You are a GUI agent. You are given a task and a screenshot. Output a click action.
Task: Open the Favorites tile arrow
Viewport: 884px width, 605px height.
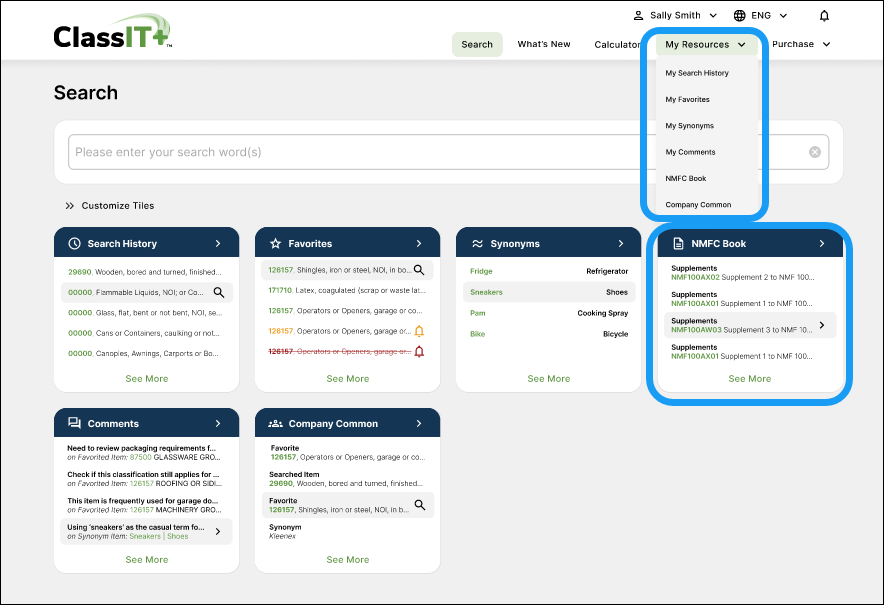419,244
